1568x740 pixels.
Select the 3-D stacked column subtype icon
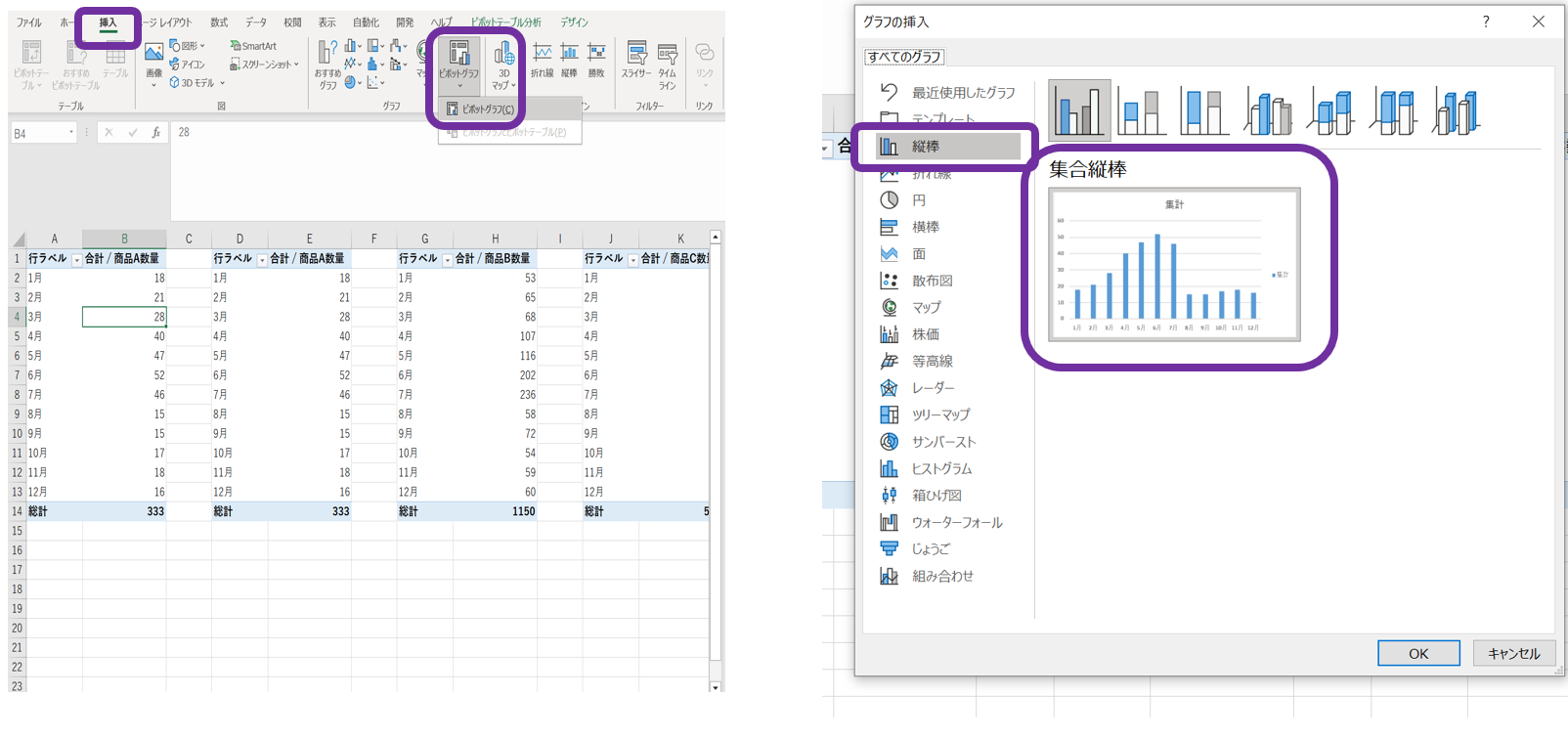tap(1330, 110)
